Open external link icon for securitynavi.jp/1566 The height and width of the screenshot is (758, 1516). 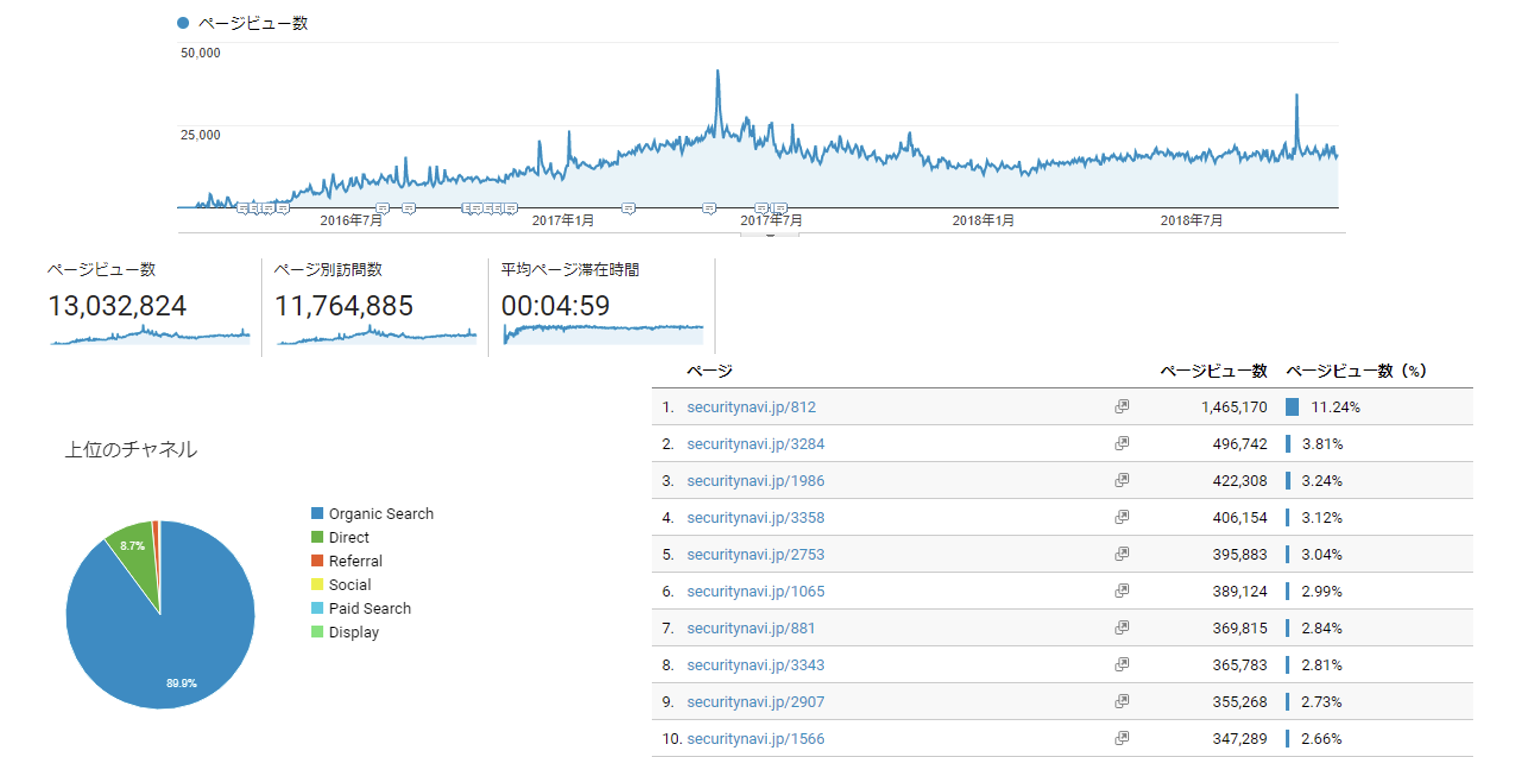tap(1122, 739)
